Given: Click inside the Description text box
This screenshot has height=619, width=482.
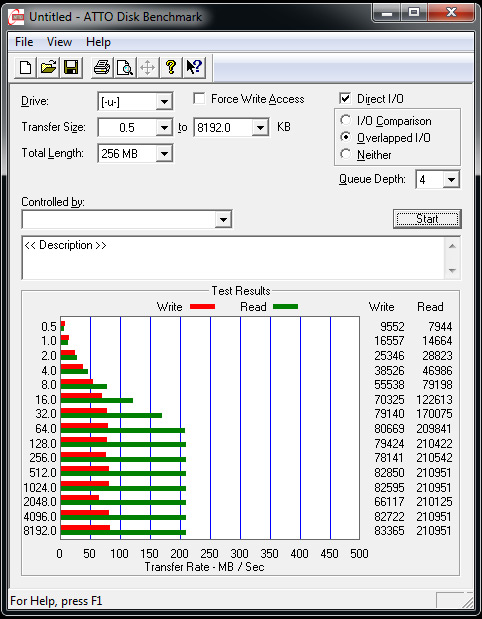Looking at the screenshot, I should (233, 258).
